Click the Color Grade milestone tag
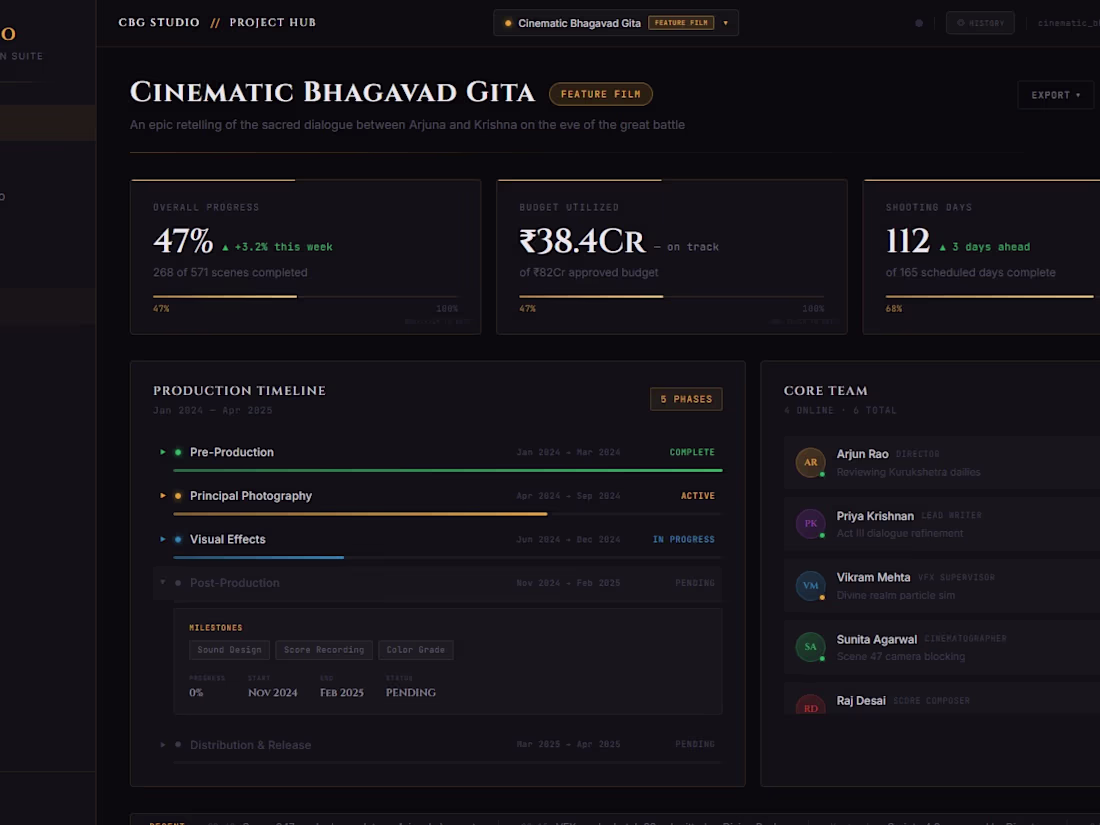Image resolution: width=1100 pixels, height=825 pixels. (x=415, y=650)
